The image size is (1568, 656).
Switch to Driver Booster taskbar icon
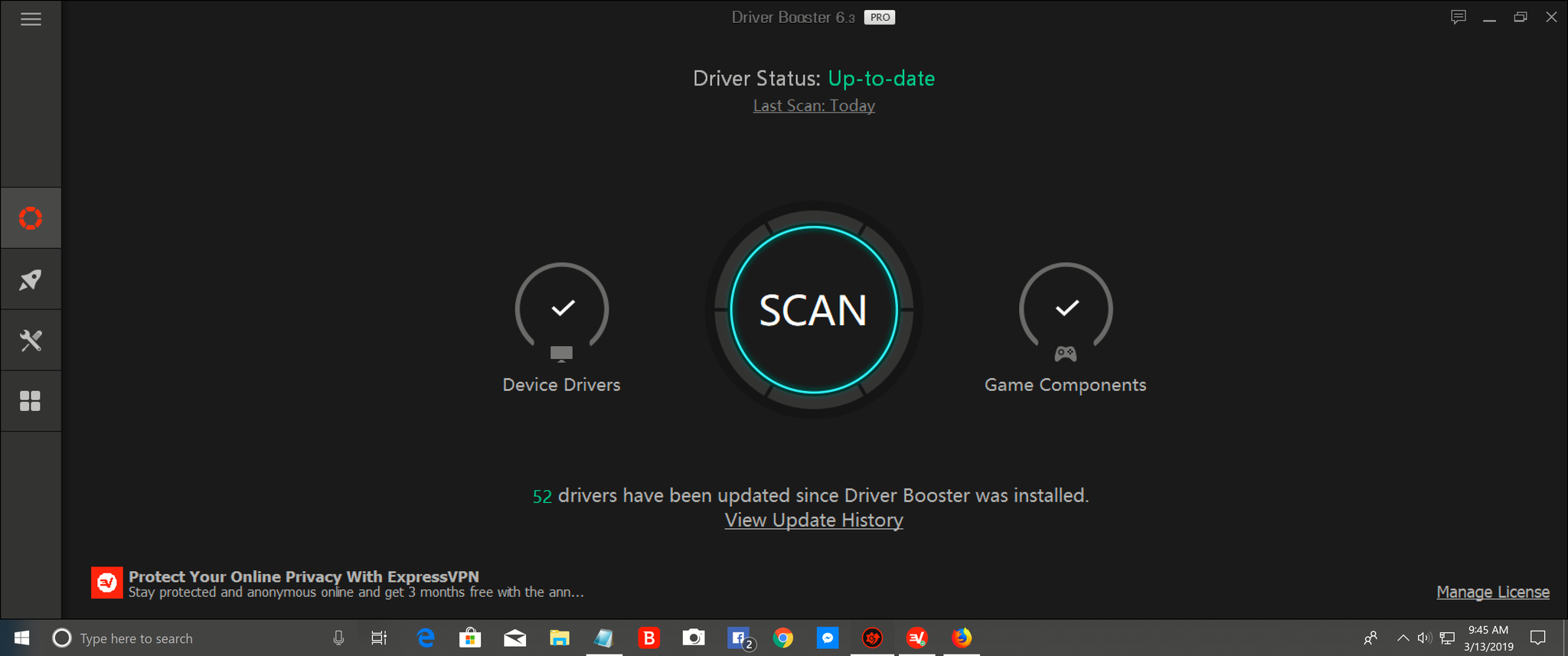click(872, 638)
